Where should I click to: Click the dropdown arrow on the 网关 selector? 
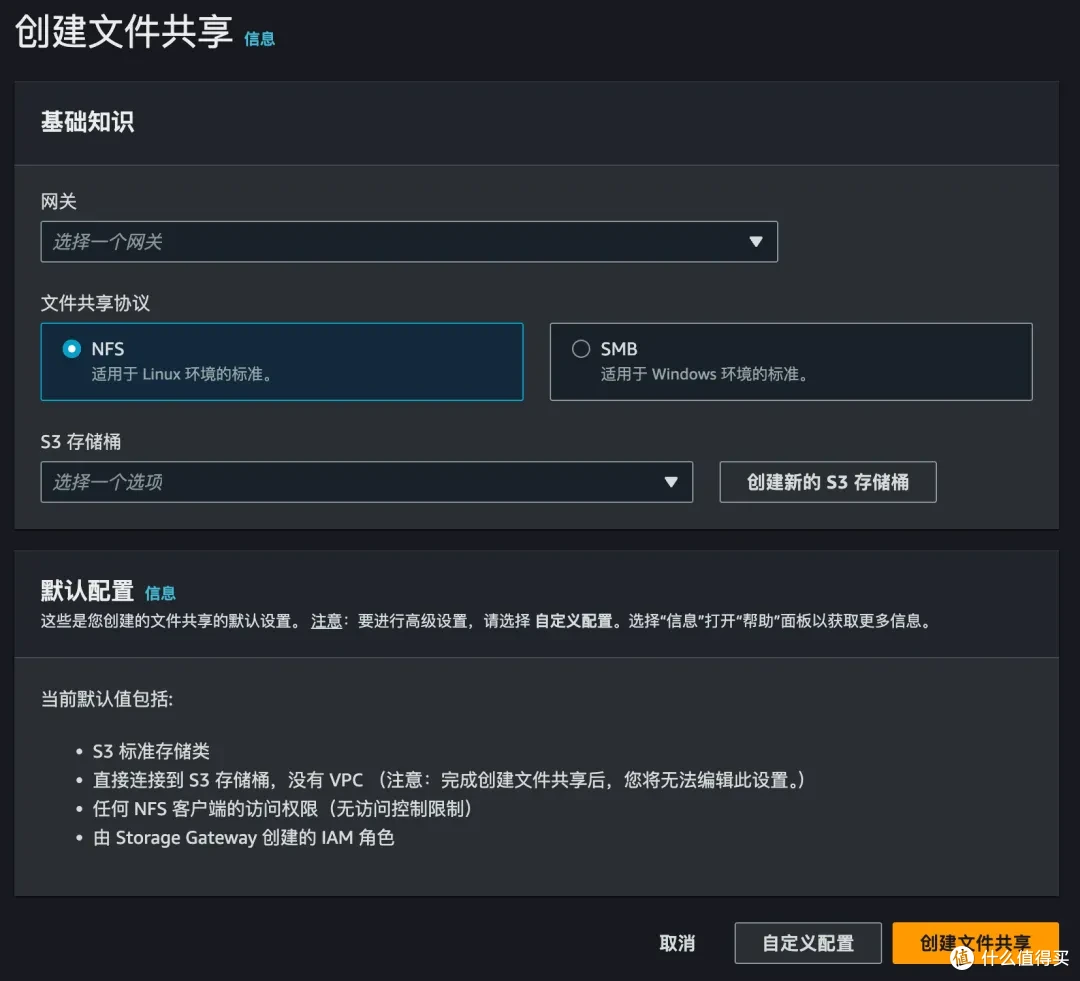pos(756,241)
